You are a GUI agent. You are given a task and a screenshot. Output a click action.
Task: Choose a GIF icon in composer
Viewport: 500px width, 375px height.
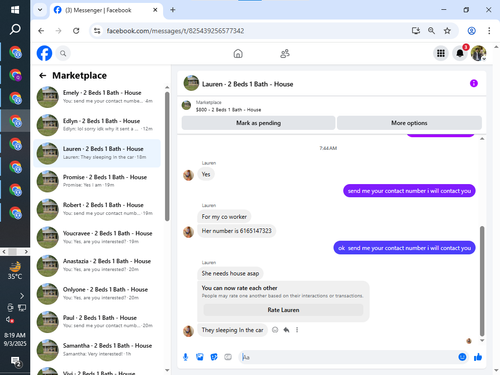[228, 357]
